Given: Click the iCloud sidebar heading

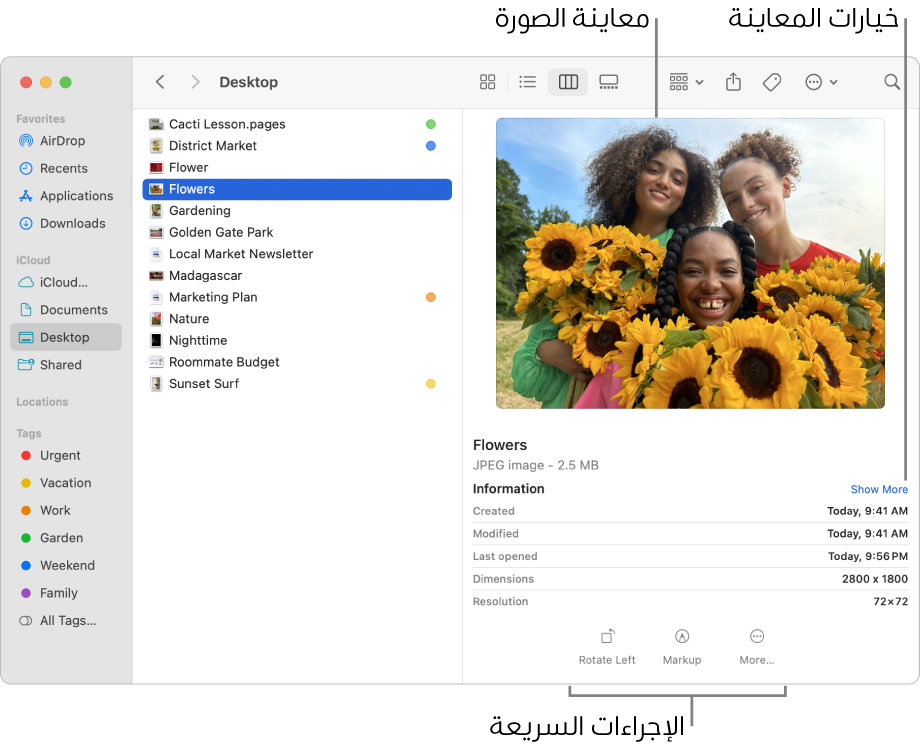Looking at the screenshot, I should (33, 260).
